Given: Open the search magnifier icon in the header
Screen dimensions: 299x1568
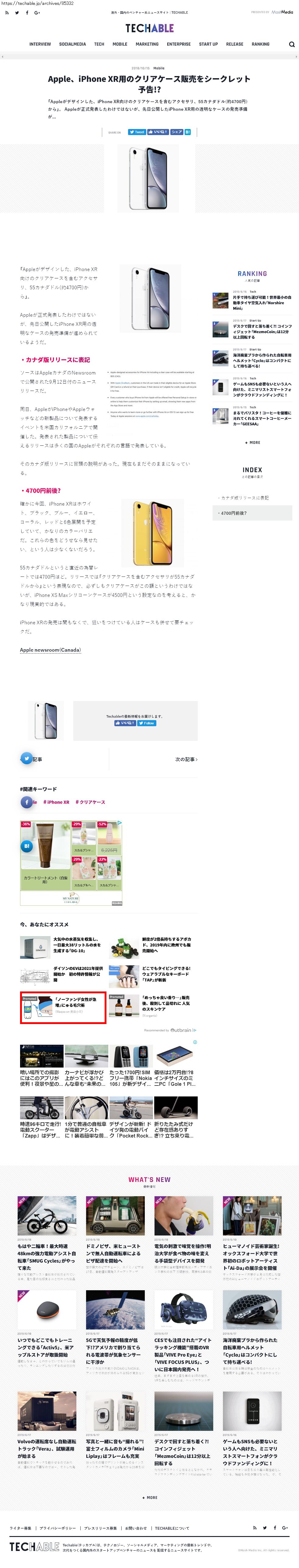Looking at the screenshot, I should pos(292,44).
